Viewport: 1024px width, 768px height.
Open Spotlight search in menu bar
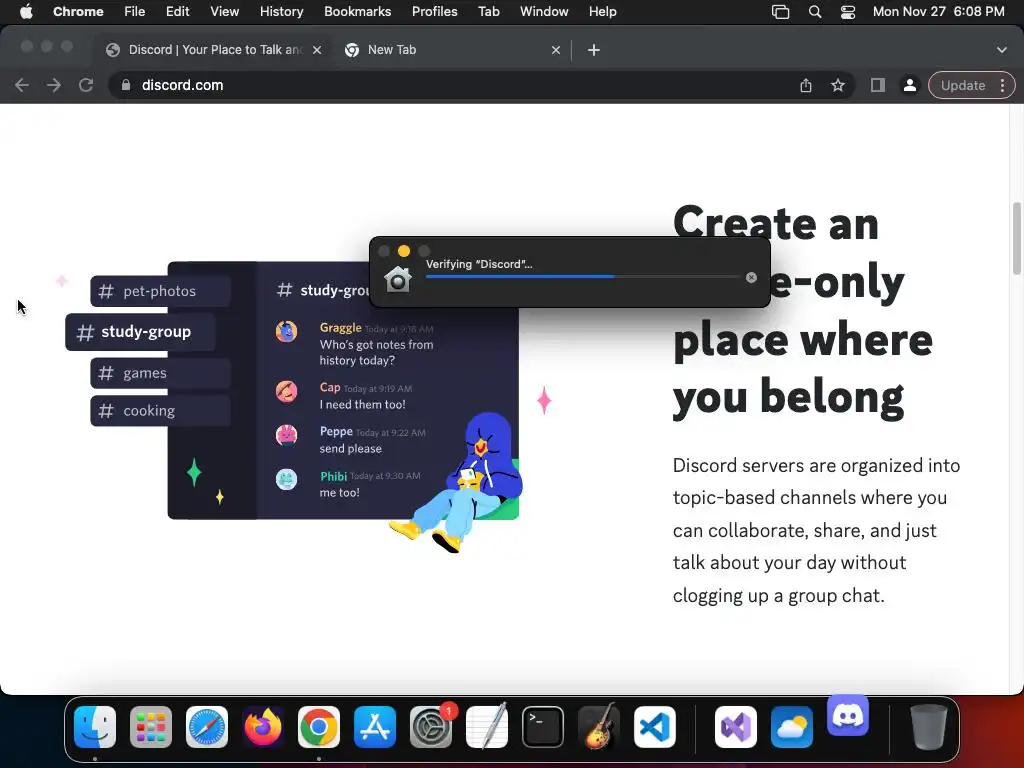(814, 12)
